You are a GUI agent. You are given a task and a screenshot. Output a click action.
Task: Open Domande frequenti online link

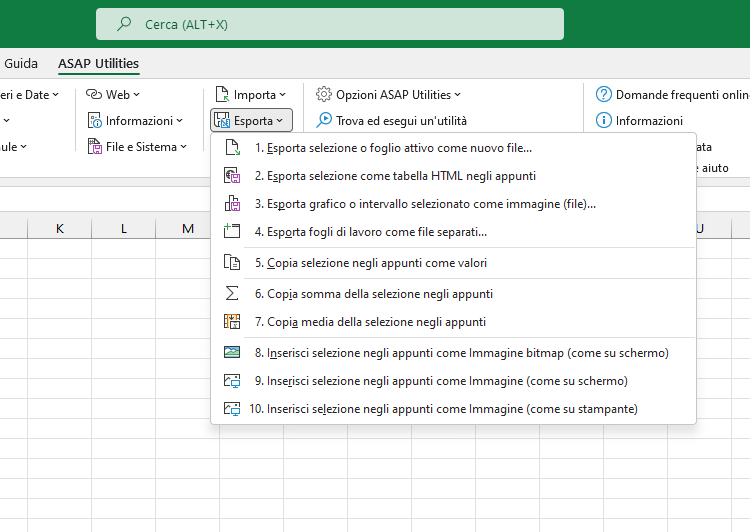672,95
